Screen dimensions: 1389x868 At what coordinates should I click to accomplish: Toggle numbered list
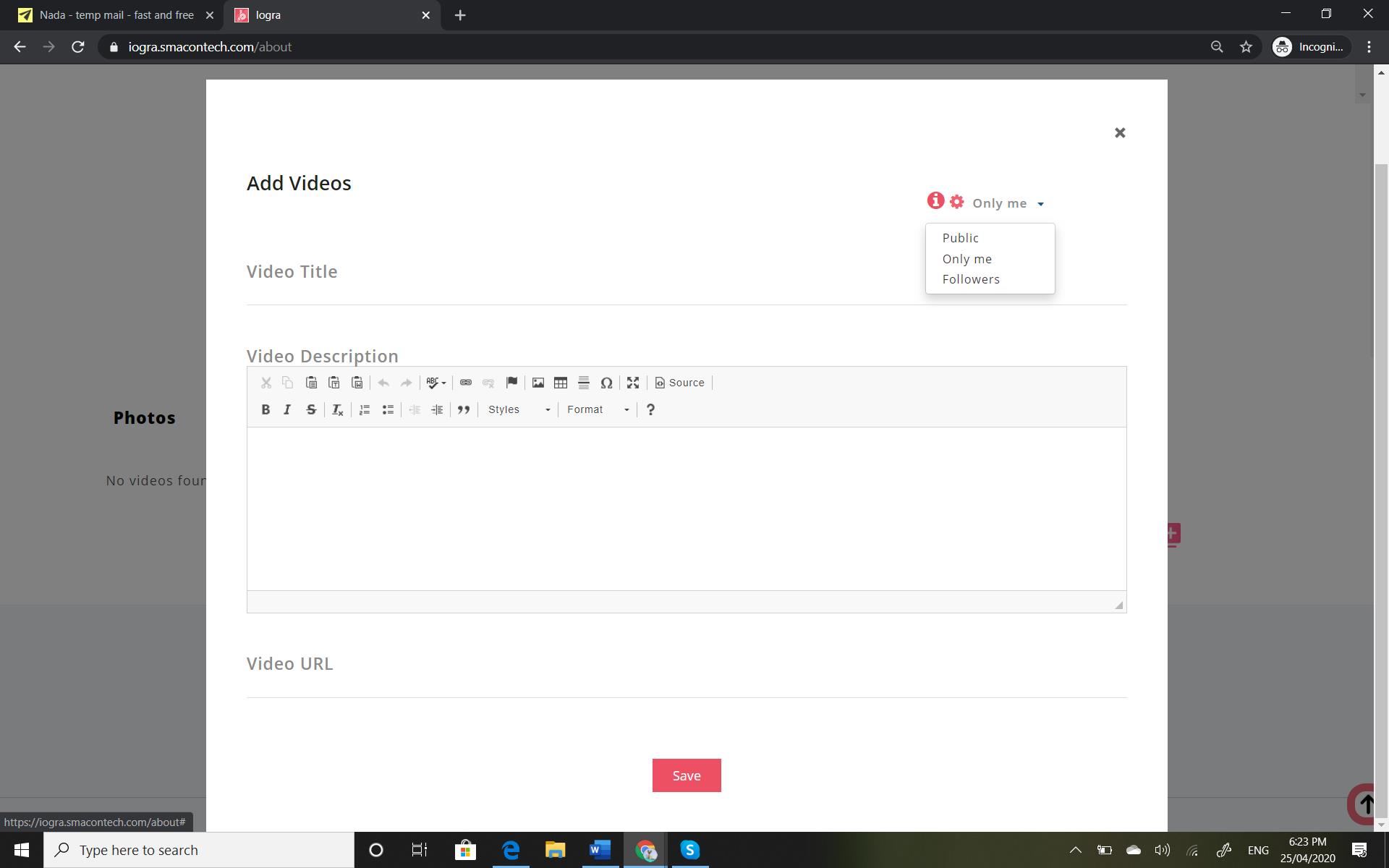click(x=365, y=409)
